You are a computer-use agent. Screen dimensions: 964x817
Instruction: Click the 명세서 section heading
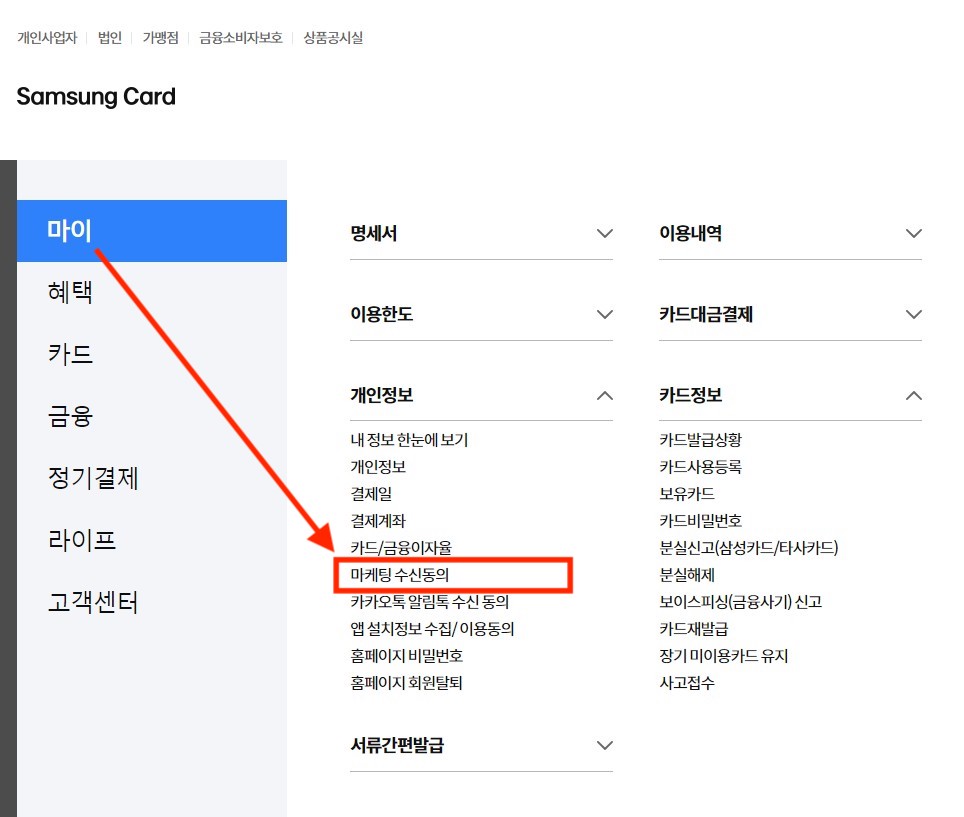[374, 234]
